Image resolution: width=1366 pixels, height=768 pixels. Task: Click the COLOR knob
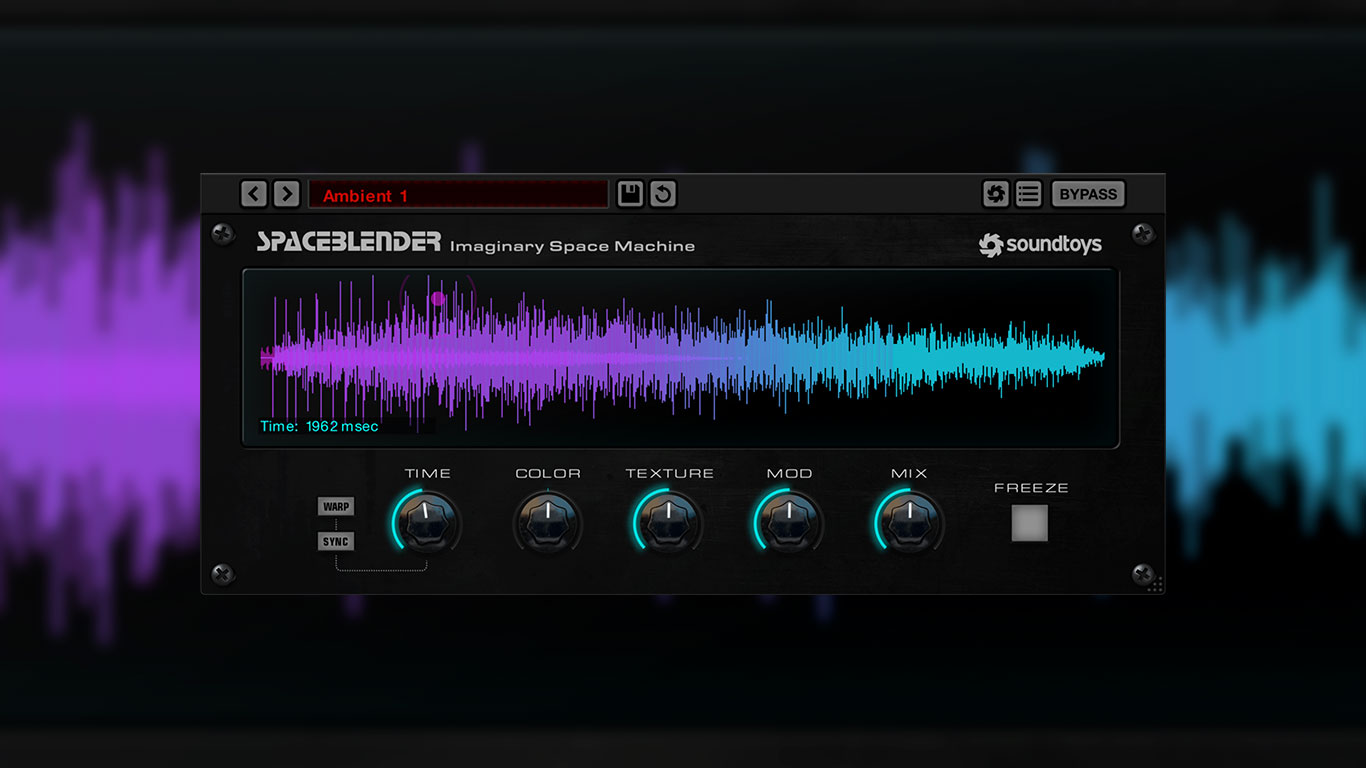(x=548, y=522)
